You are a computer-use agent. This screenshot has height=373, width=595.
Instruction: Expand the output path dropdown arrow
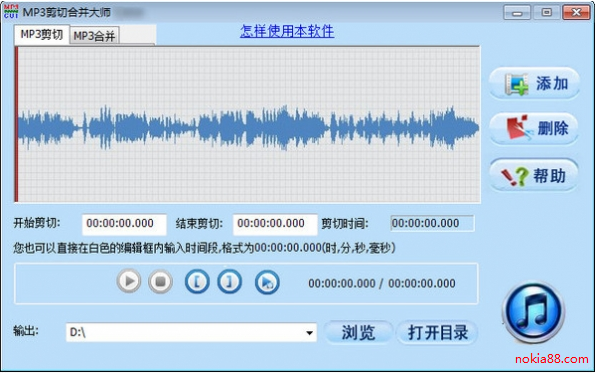point(310,333)
